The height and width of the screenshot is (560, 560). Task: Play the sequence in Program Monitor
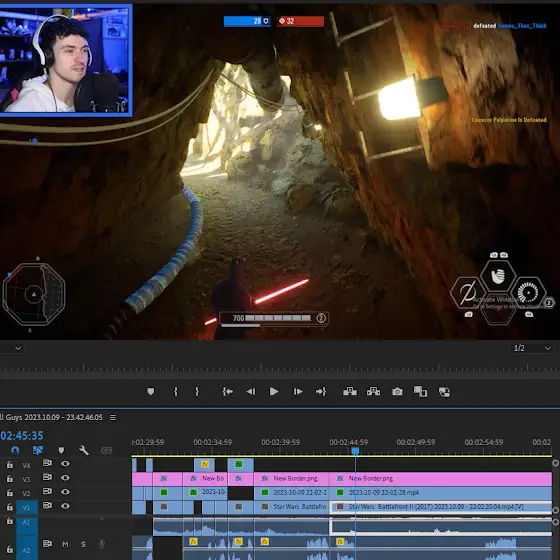pyautogui.click(x=274, y=391)
